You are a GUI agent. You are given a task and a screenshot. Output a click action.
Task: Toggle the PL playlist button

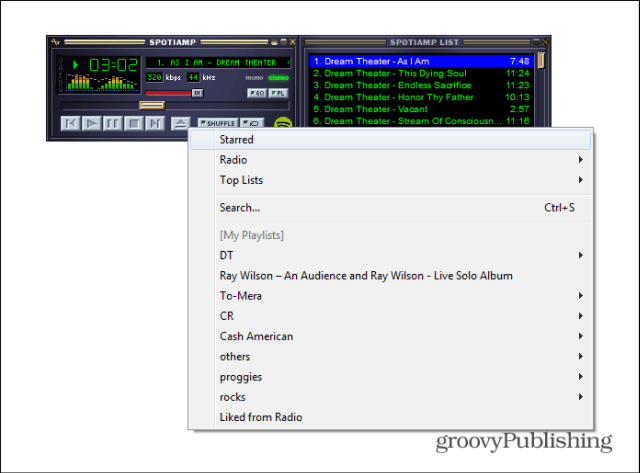pos(278,93)
